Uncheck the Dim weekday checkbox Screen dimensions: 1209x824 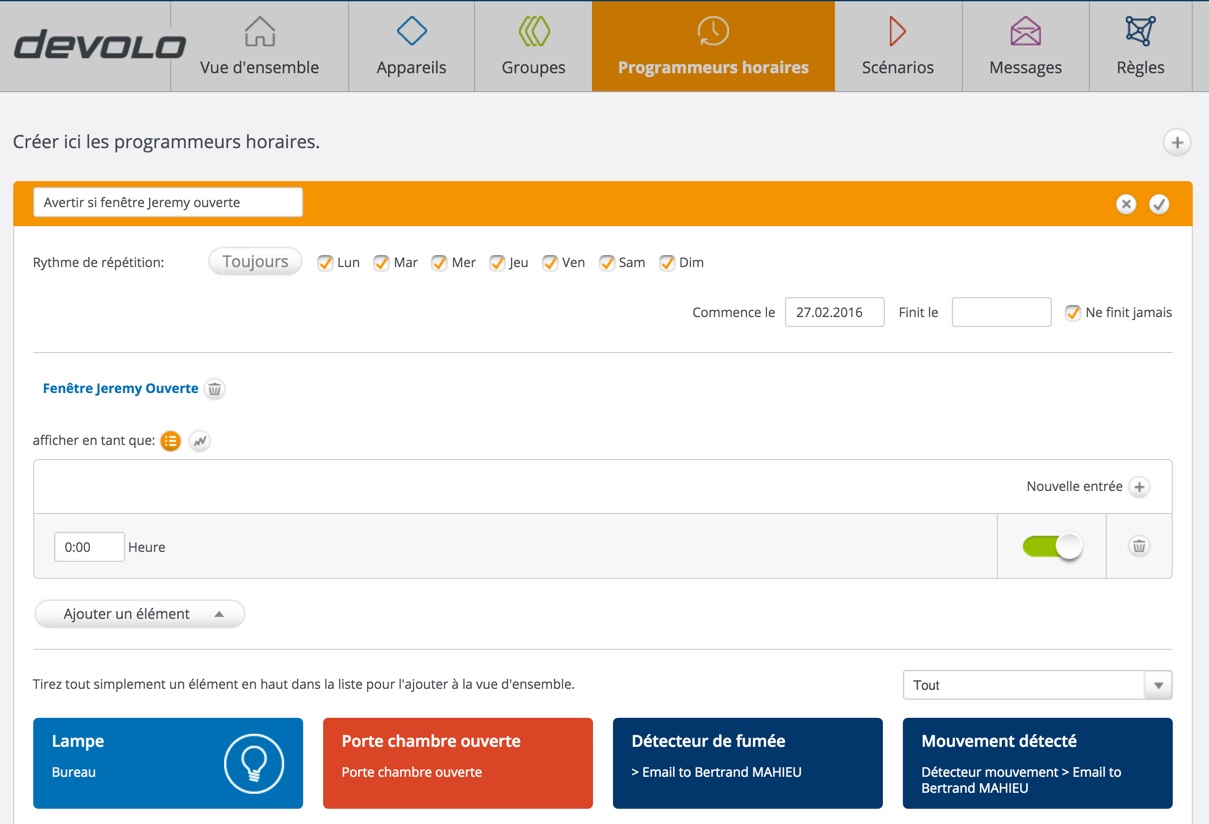click(x=667, y=263)
